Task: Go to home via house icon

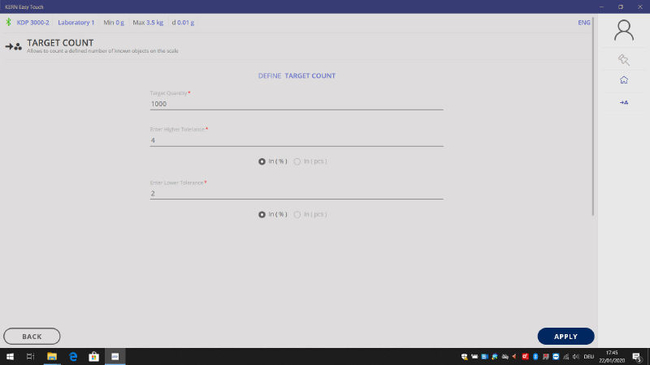Action: [623, 80]
